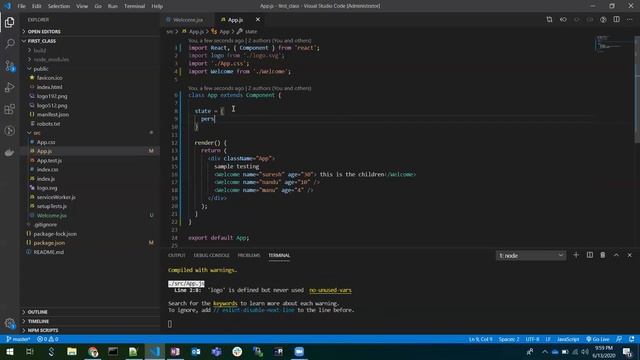Click the errors and warnings count in the status bar
Screen dimensions: 640x360
[x=48, y=339]
